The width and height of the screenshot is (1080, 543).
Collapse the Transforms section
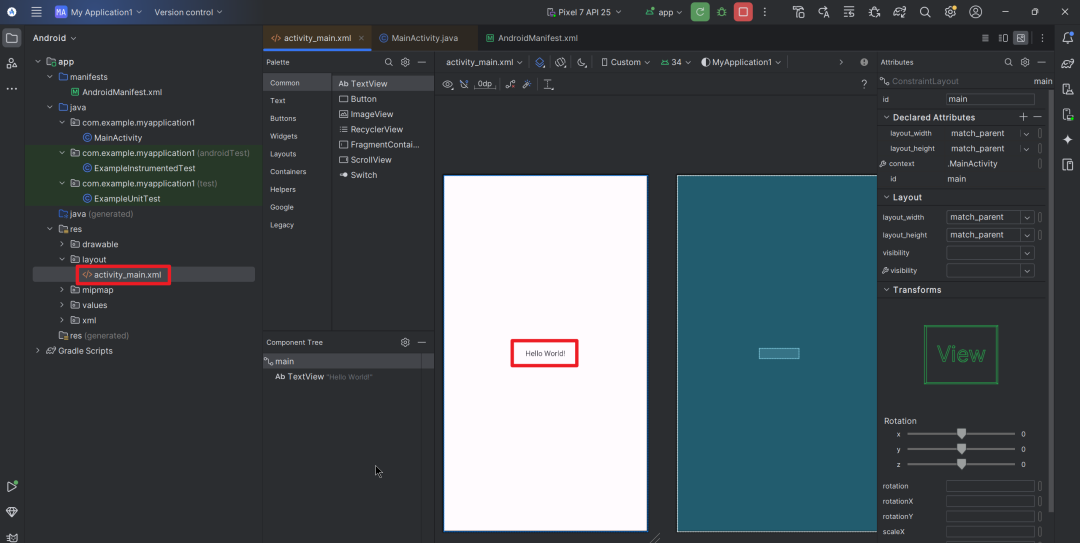click(x=886, y=289)
